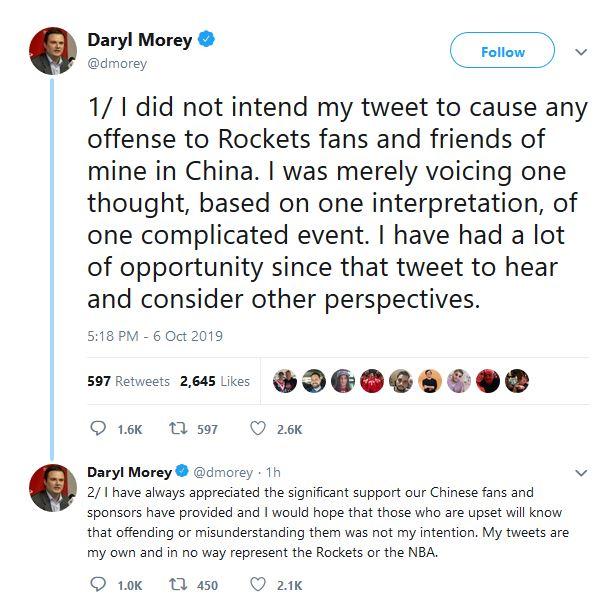This screenshot has width=616, height=599.
Task: Click the last liker avatar in the likes row
Action: point(519,380)
